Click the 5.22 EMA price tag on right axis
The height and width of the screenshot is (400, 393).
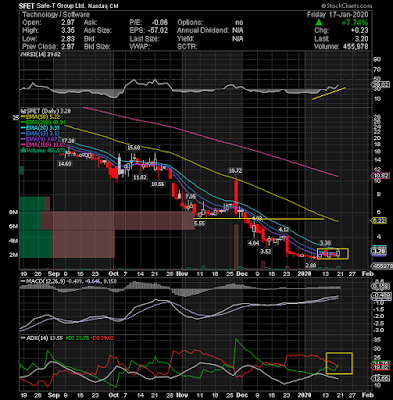[x=379, y=221]
